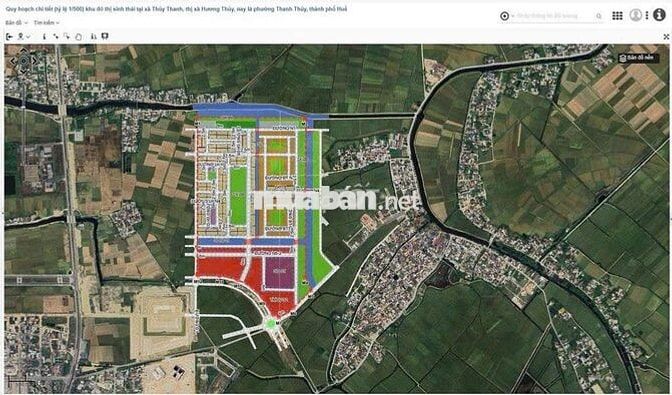Viewport: 672px width, 395px height.
Task: Open the vertical three-dot options menu
Action: tap(647, 15)
